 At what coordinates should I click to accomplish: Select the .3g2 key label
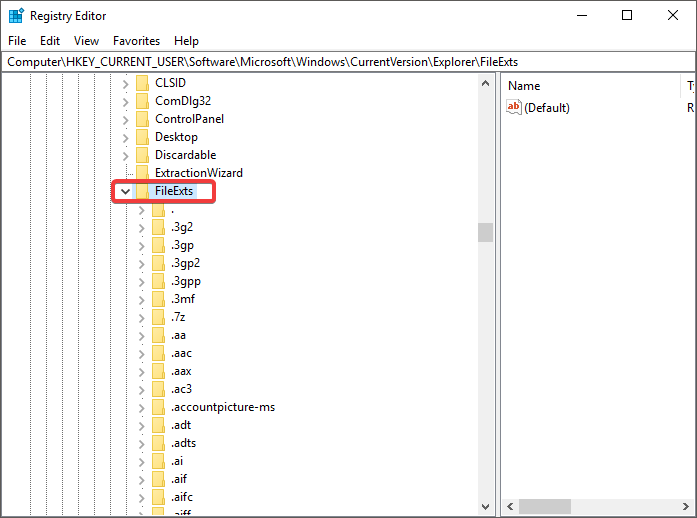pos(182,227)
